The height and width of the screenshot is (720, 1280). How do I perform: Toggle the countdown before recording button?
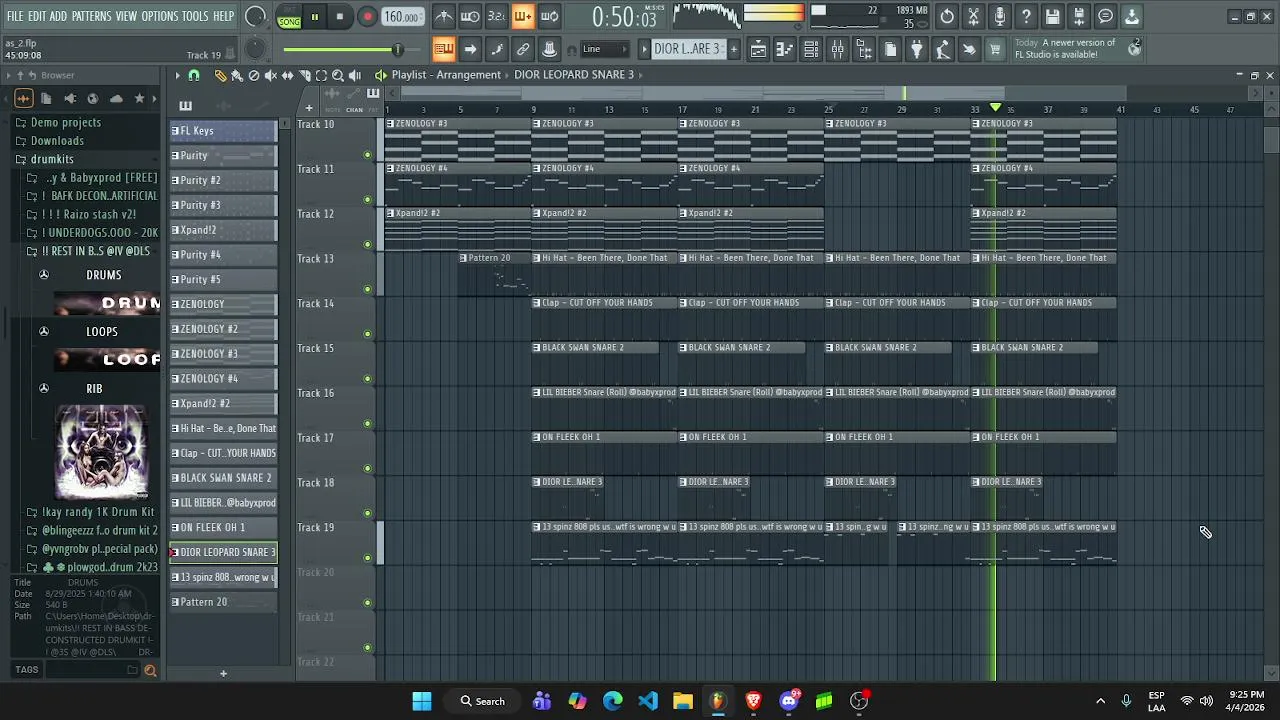(497, 16)
